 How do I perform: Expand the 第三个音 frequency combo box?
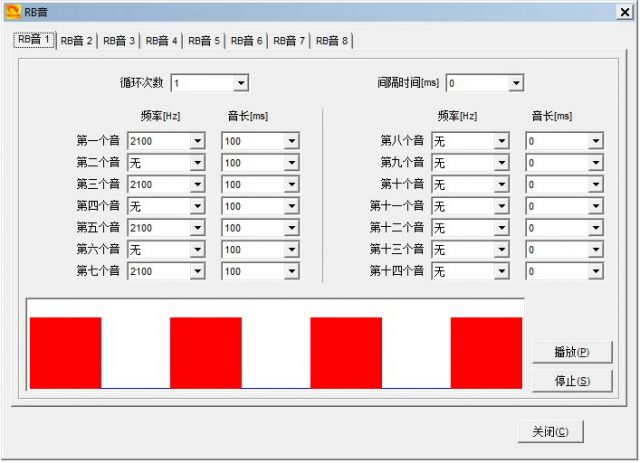pos(198,185)
